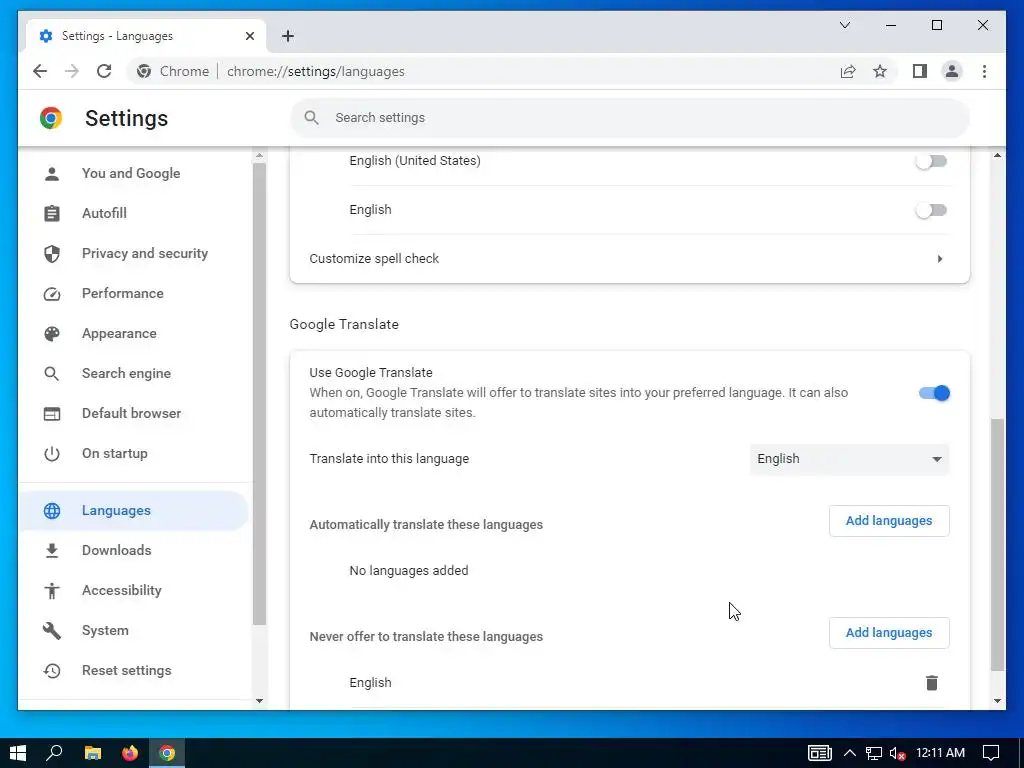This screenshot has width=1024, height=768.
Task: Click the Accessibility figure icon
Action: pyautogui.click(x=52, y=590)
